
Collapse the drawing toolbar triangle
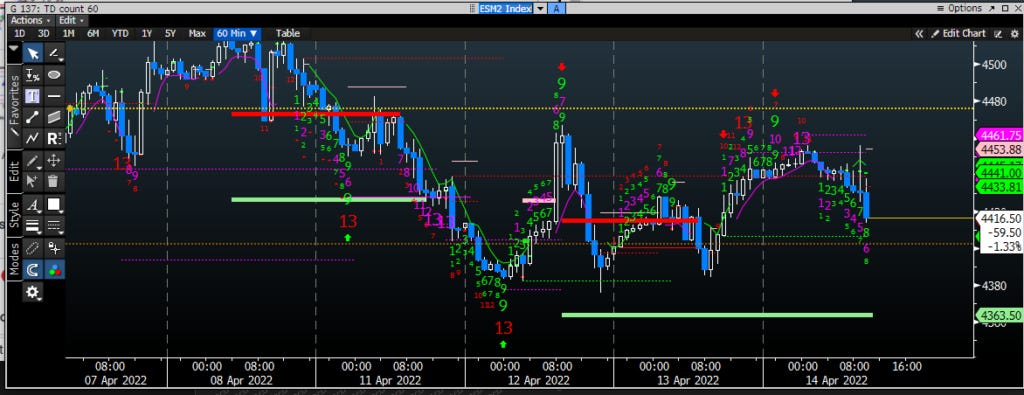point(14,48)
